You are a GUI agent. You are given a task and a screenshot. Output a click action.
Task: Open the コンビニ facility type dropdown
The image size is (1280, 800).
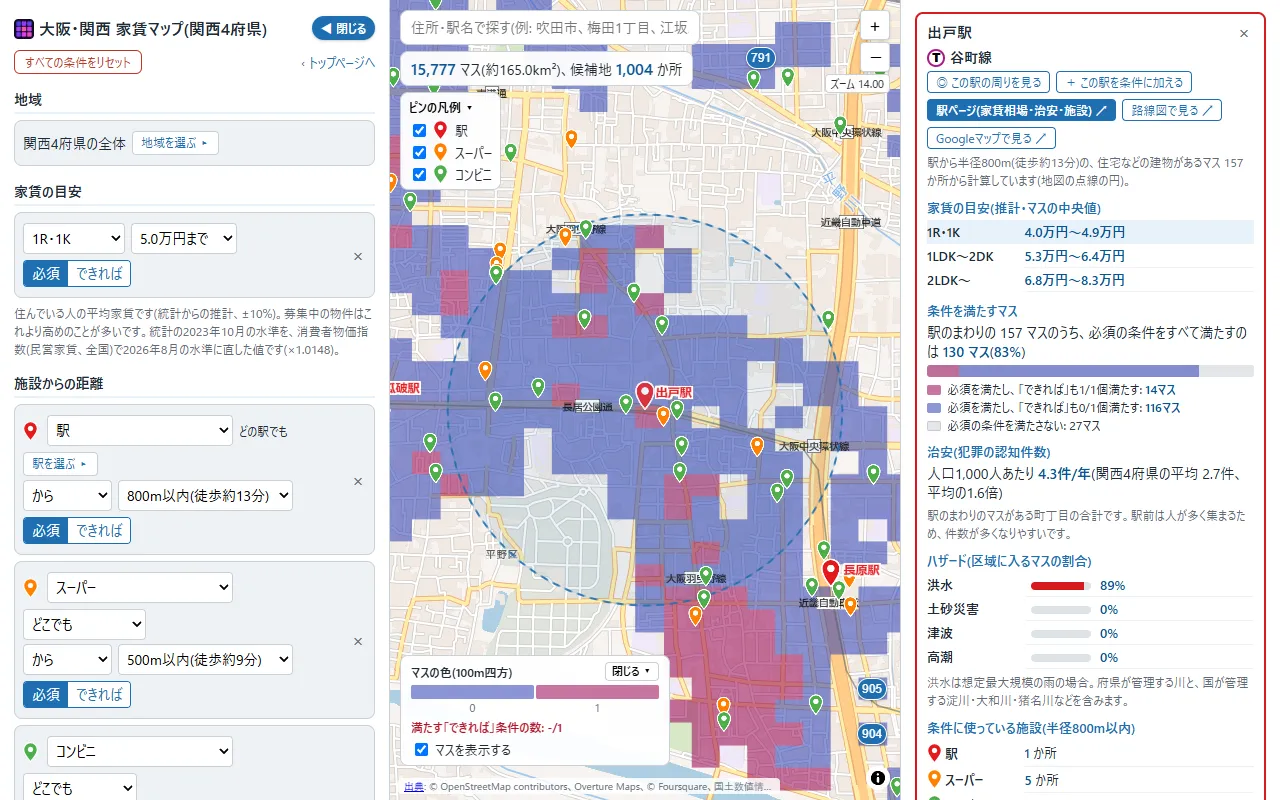(139, 751)
